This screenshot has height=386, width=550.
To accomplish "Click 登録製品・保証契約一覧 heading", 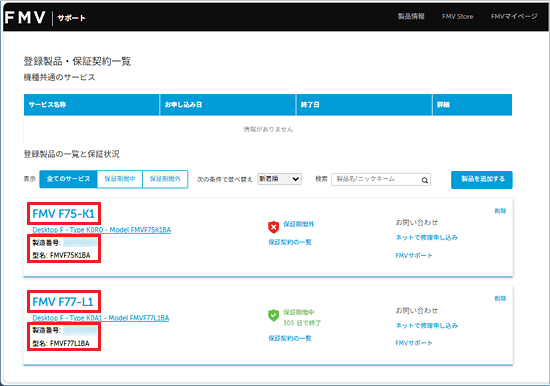I will (x=77, y=61).
